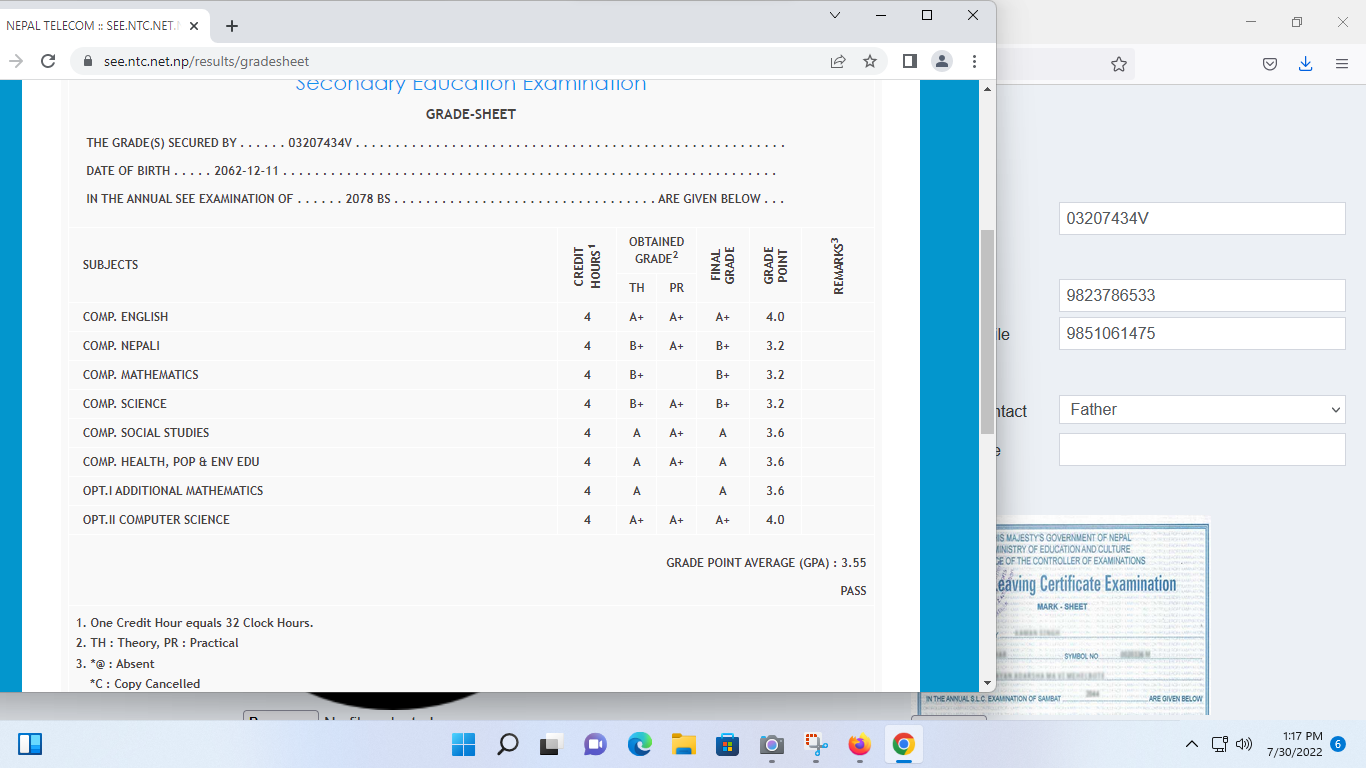Show hidden system tray icons
Image resolution: width=1366 pixels, height=768 pixels.
[x=1191, y=745]
